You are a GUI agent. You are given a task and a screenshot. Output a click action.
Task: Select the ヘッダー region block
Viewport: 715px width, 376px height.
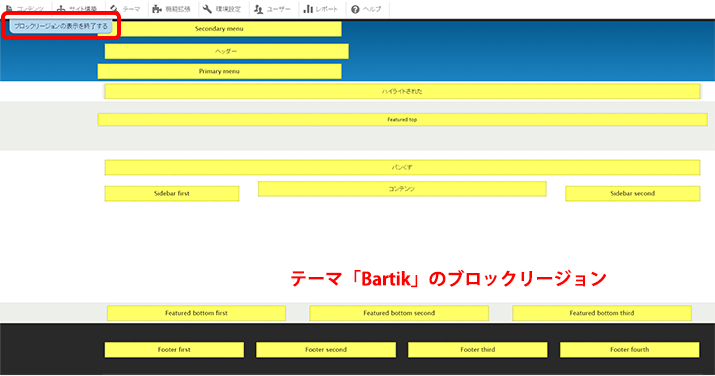[x=227, y=52]
